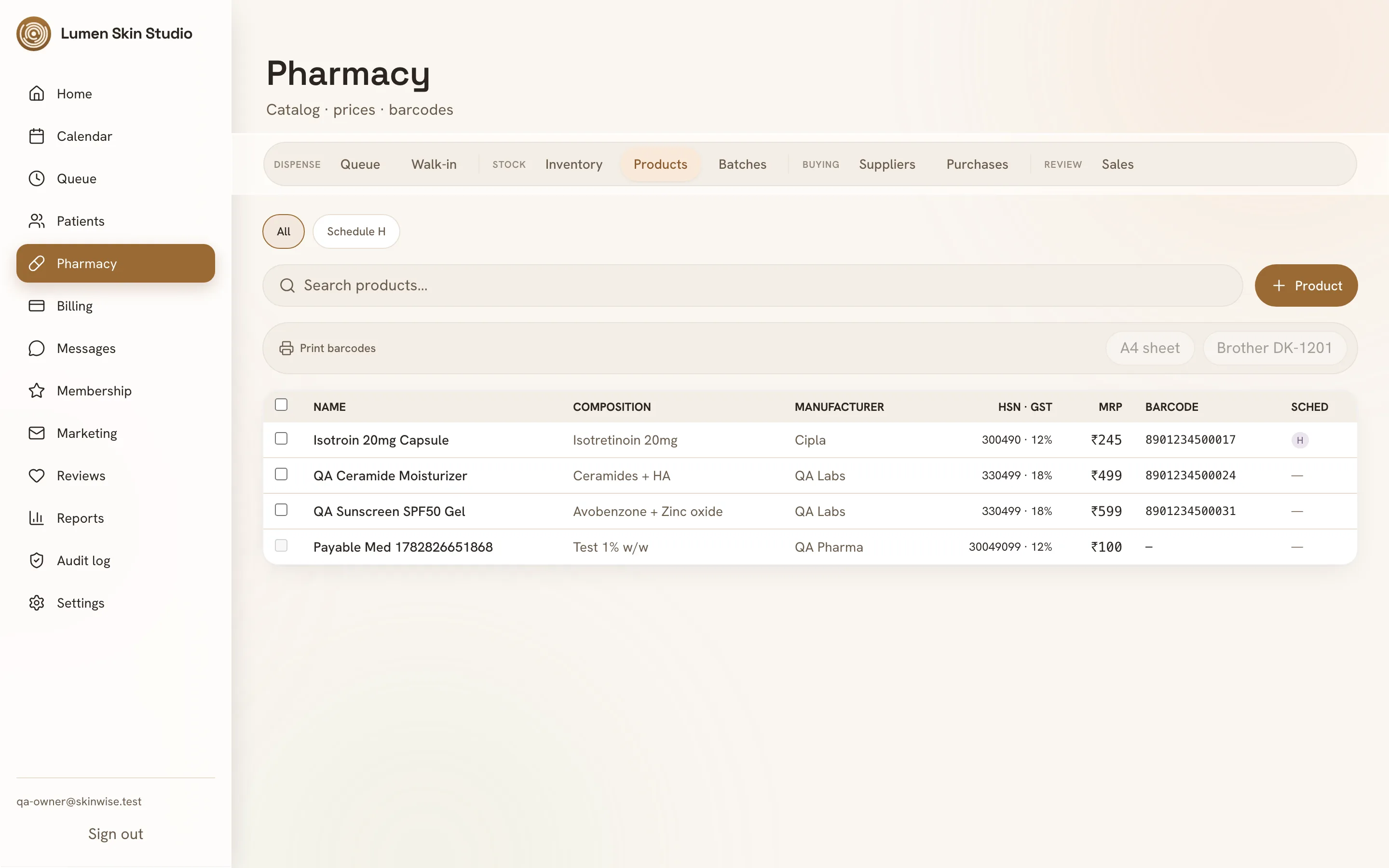Image resolution: width=1389 pixels, height=868 pixels.
Task: Open the Purchases tab
Action: pos(978,164)
